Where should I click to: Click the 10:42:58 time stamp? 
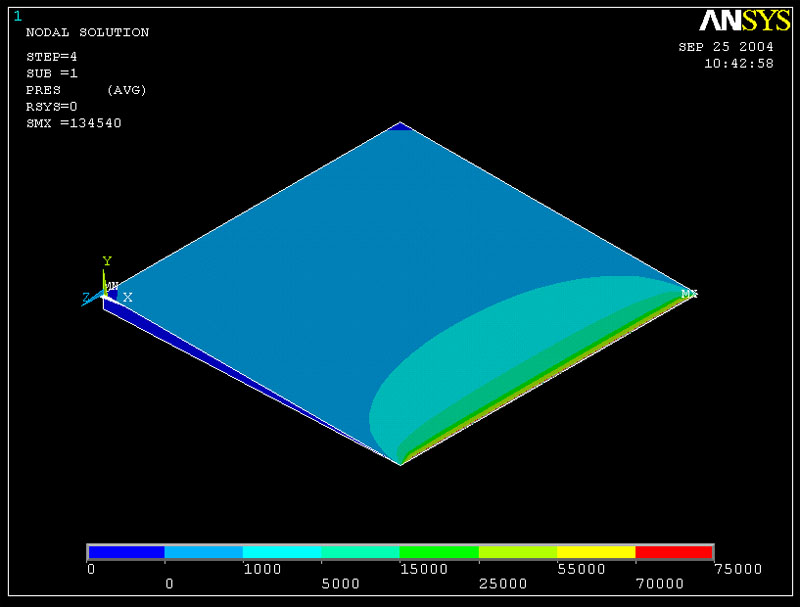[x=739, y=64]
